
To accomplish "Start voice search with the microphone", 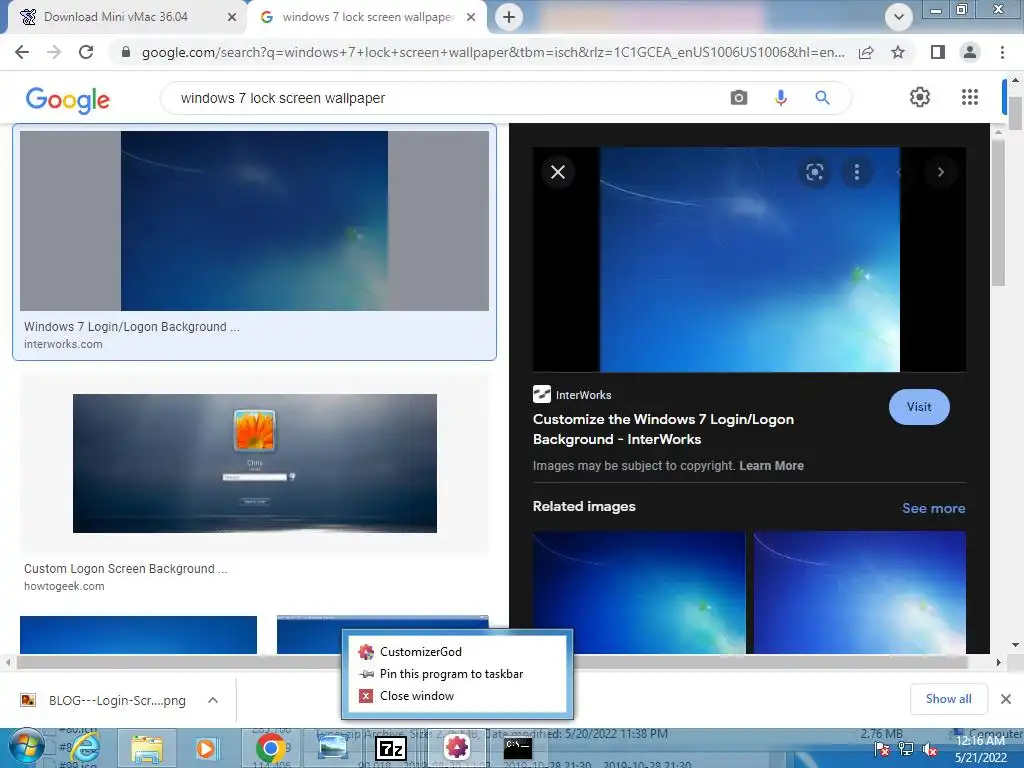I will (x=780, y=98).
